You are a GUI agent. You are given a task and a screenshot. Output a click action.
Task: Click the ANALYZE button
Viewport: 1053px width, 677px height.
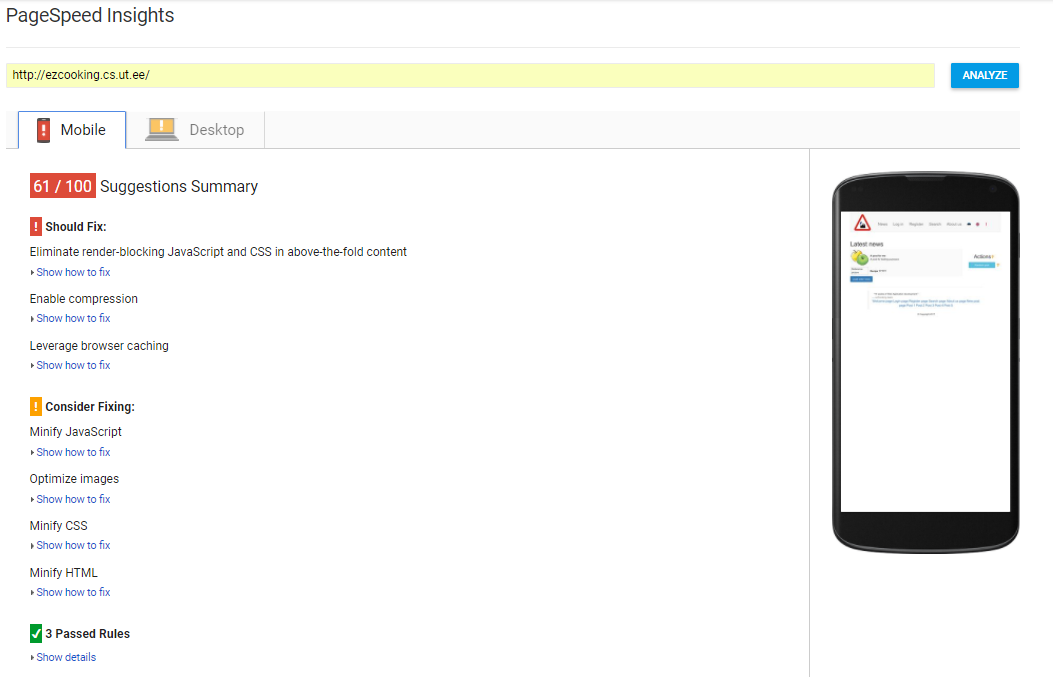point(985,75)
